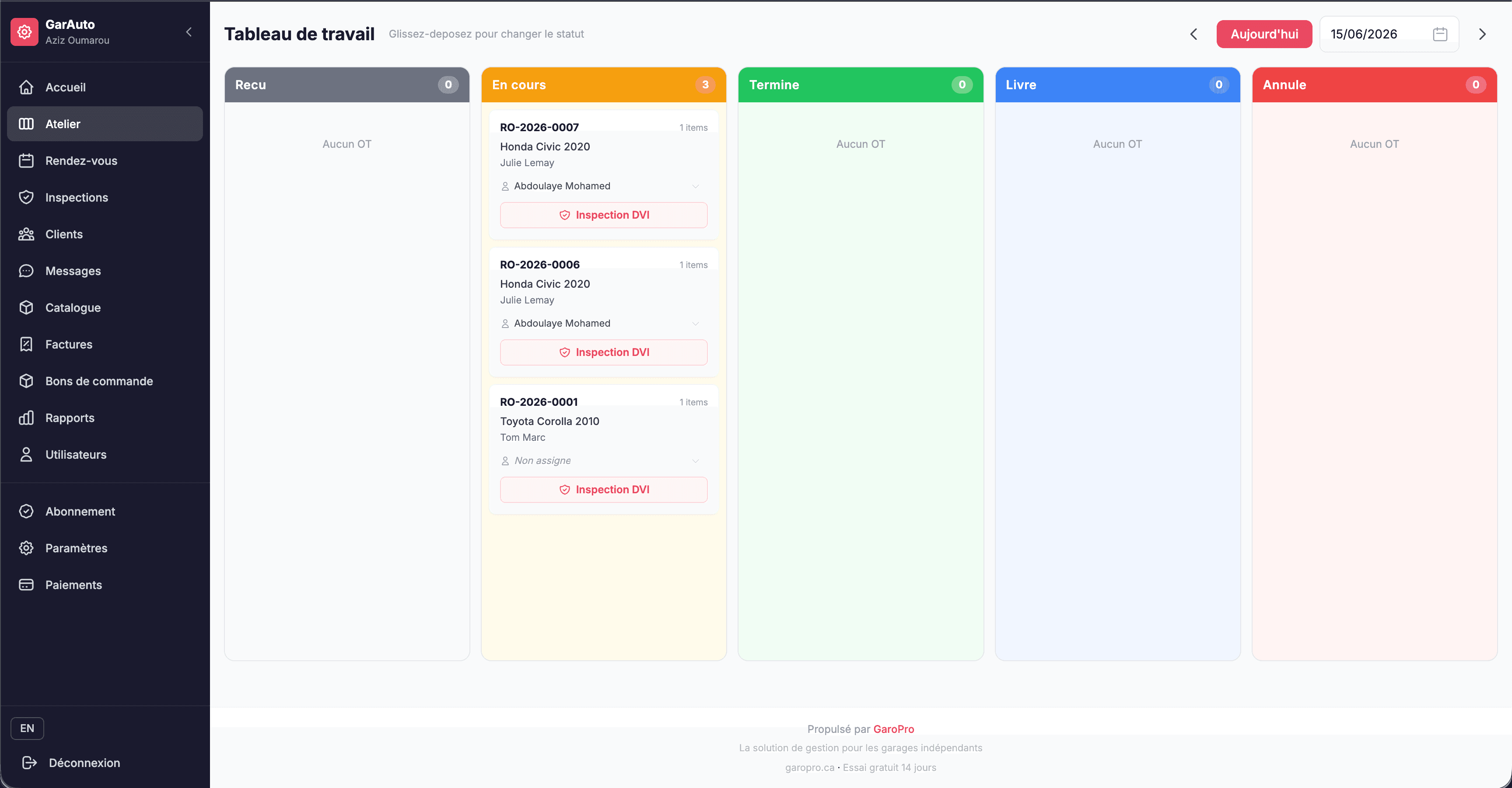Click the Tableau de travail heading
This screenshot has width=1512, height=788.
click(299, 34)
